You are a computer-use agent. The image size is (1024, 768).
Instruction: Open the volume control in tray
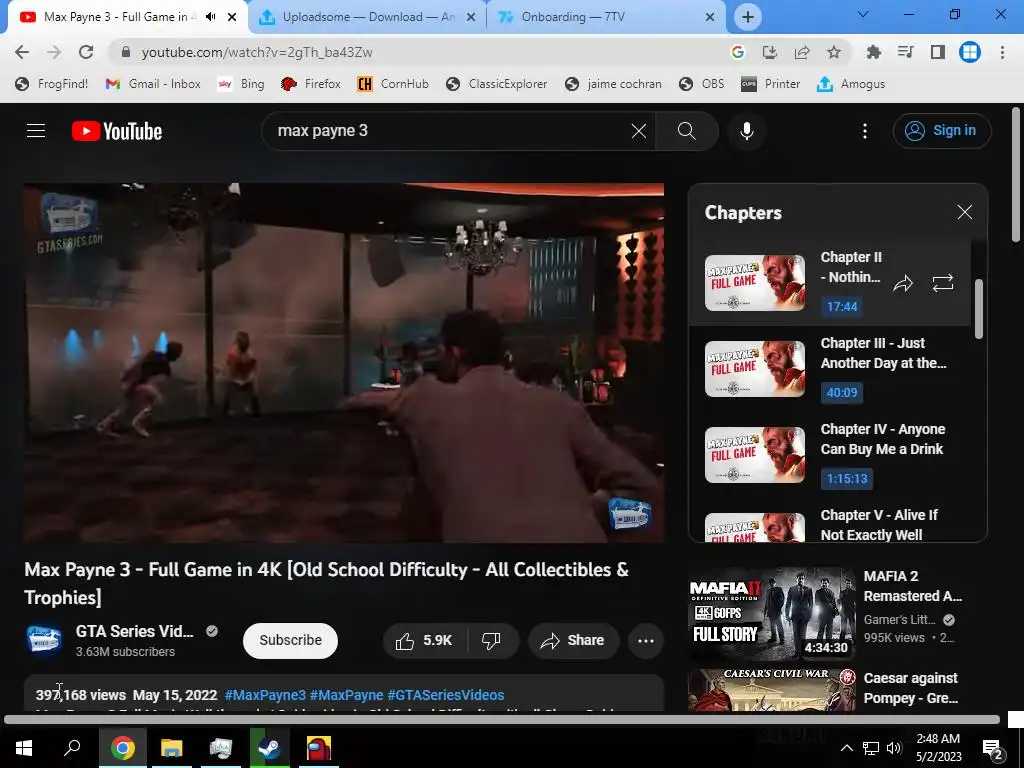tap(894, 748)
